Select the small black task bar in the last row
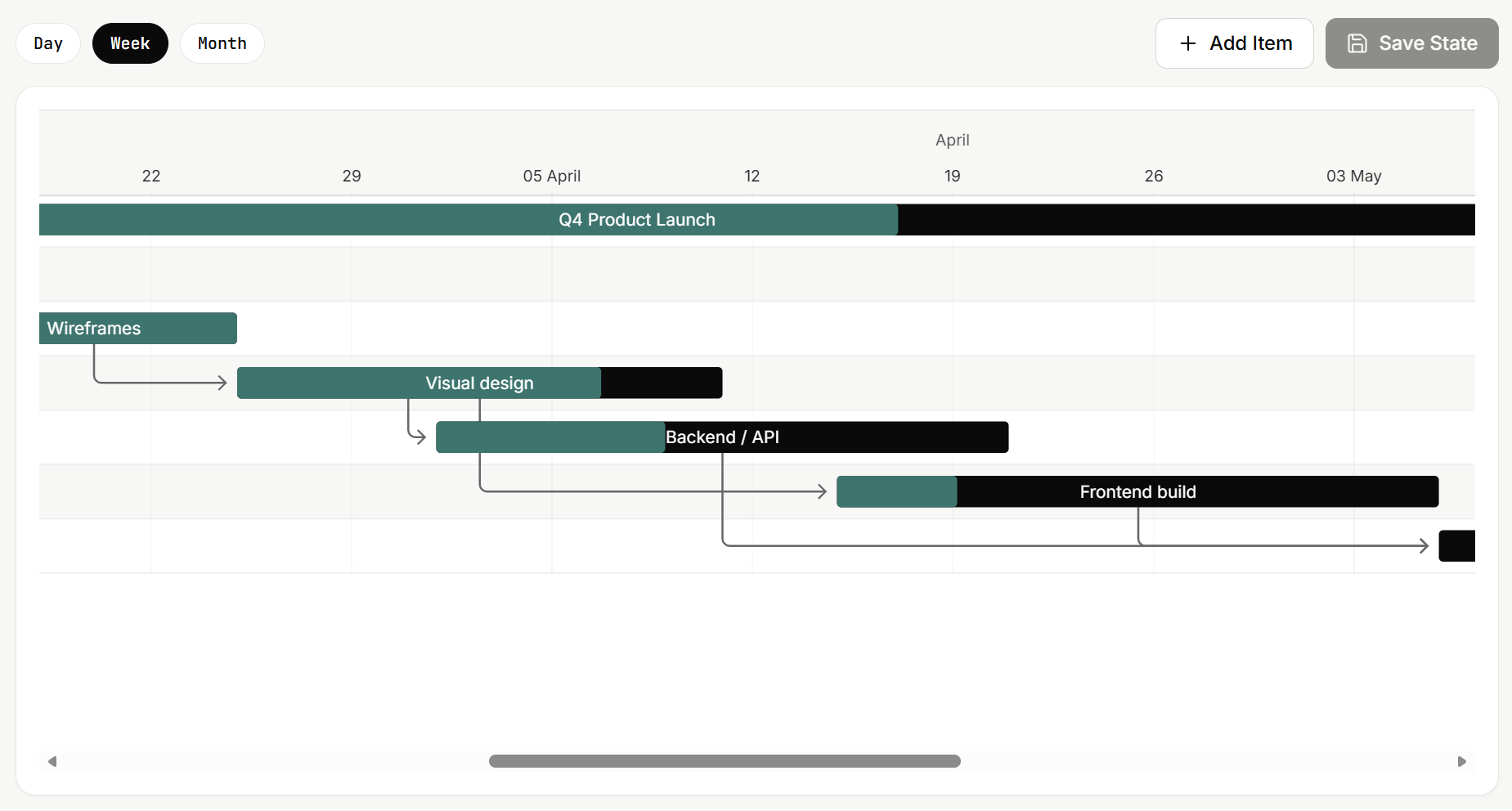The height and width of the screenshot is (811, 1512). 1457,546
